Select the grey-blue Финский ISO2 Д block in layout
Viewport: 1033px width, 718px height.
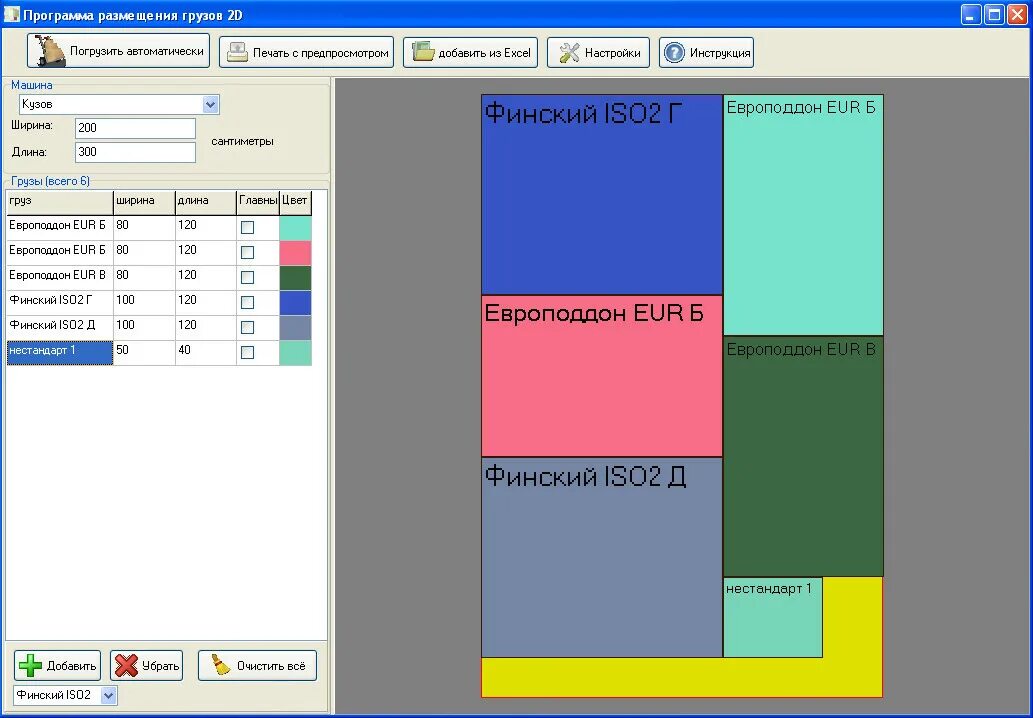tap(602, 557)
